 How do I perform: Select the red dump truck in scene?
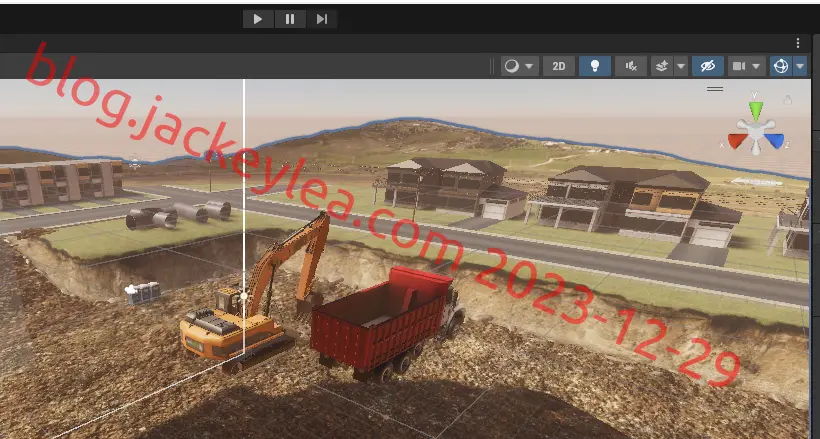386,324
